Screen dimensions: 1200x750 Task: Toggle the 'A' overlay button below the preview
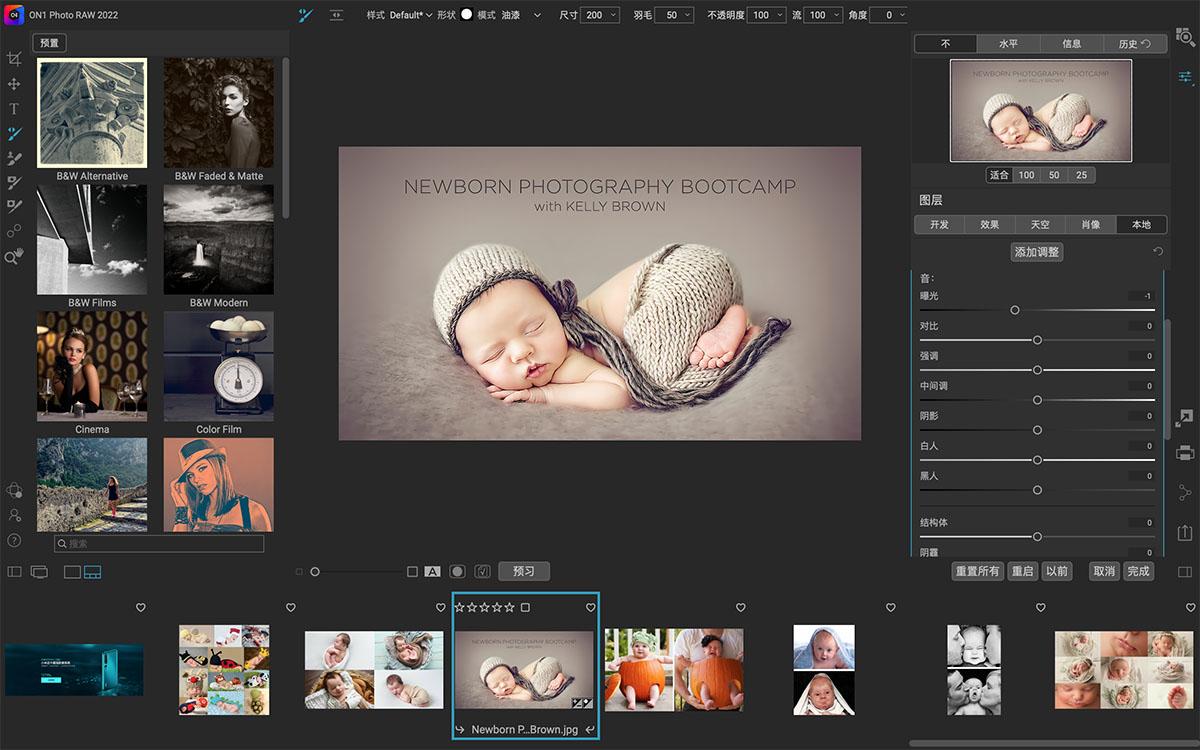pos(433,571)
